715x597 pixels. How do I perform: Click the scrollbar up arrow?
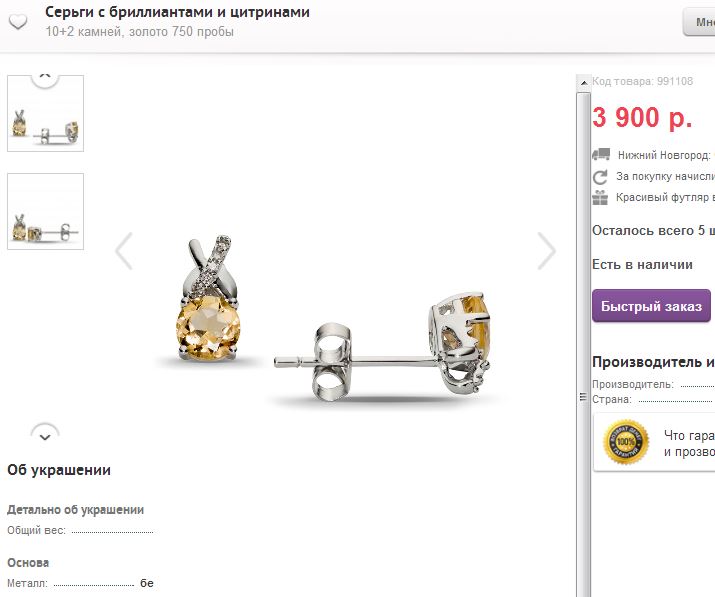tap(583, 83)
